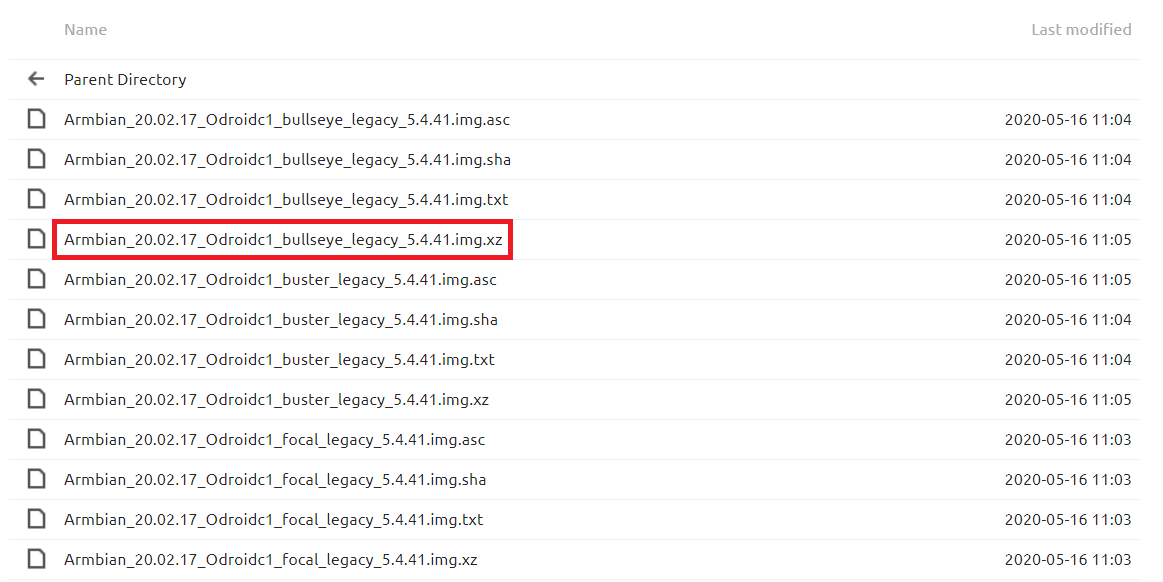Sort listing by the Name column header
The image size is (1163, 582).
(85, 30)
